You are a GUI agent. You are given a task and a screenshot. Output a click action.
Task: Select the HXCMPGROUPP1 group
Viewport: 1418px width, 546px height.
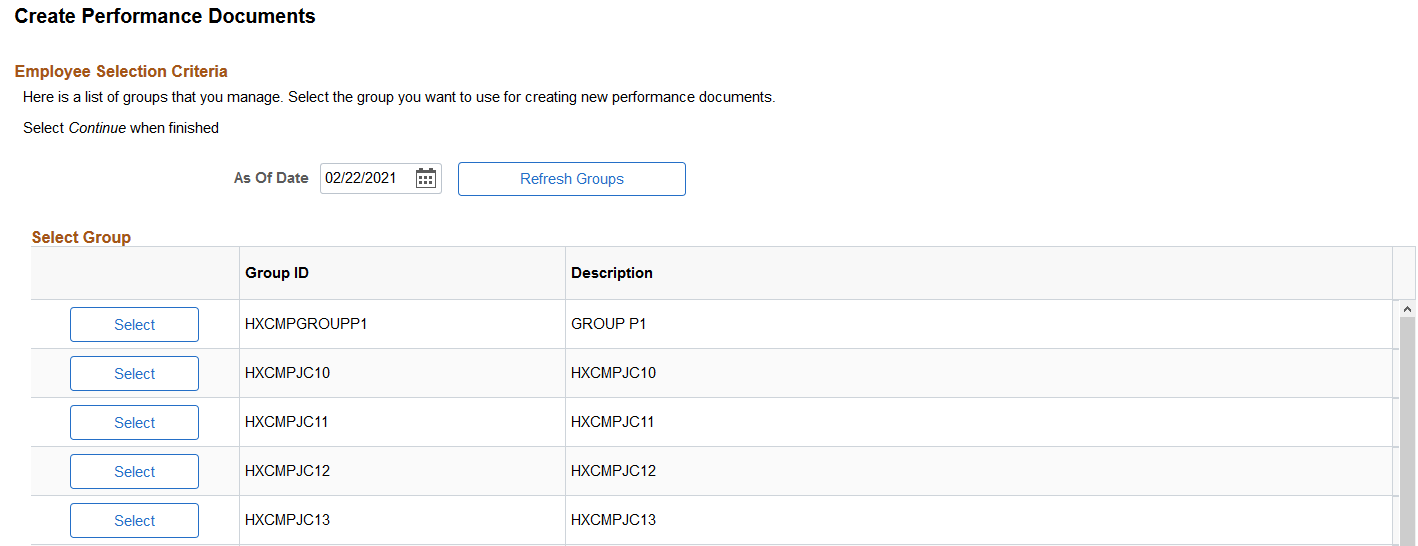[x=134, y=325]
